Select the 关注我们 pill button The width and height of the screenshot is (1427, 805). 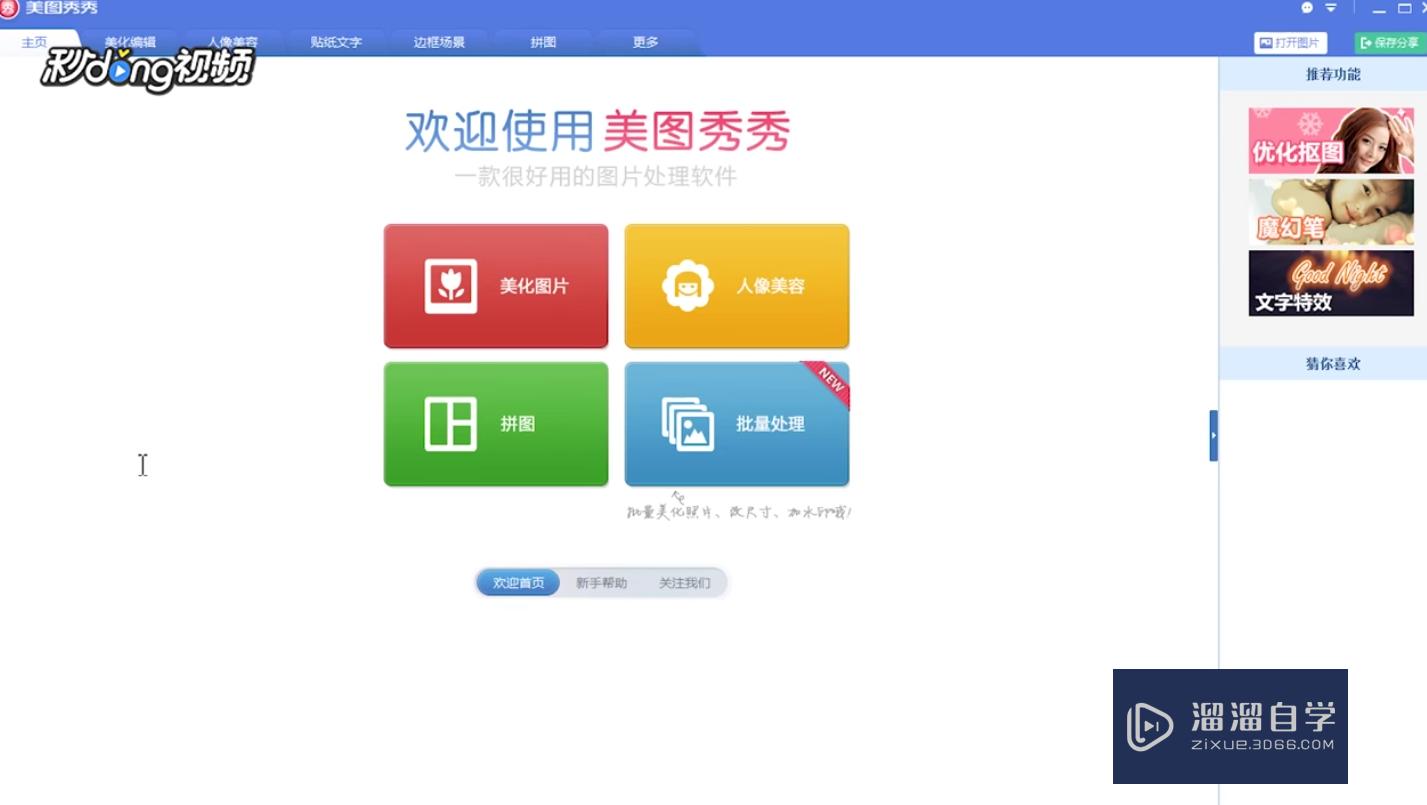684,582
